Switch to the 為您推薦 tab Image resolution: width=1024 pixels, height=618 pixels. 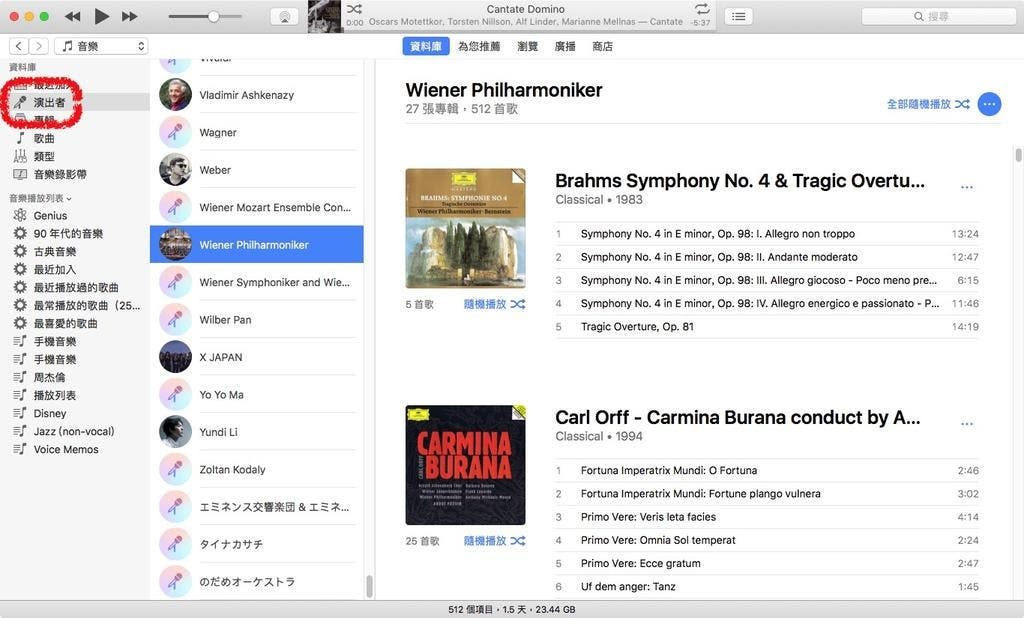point(479,46)
